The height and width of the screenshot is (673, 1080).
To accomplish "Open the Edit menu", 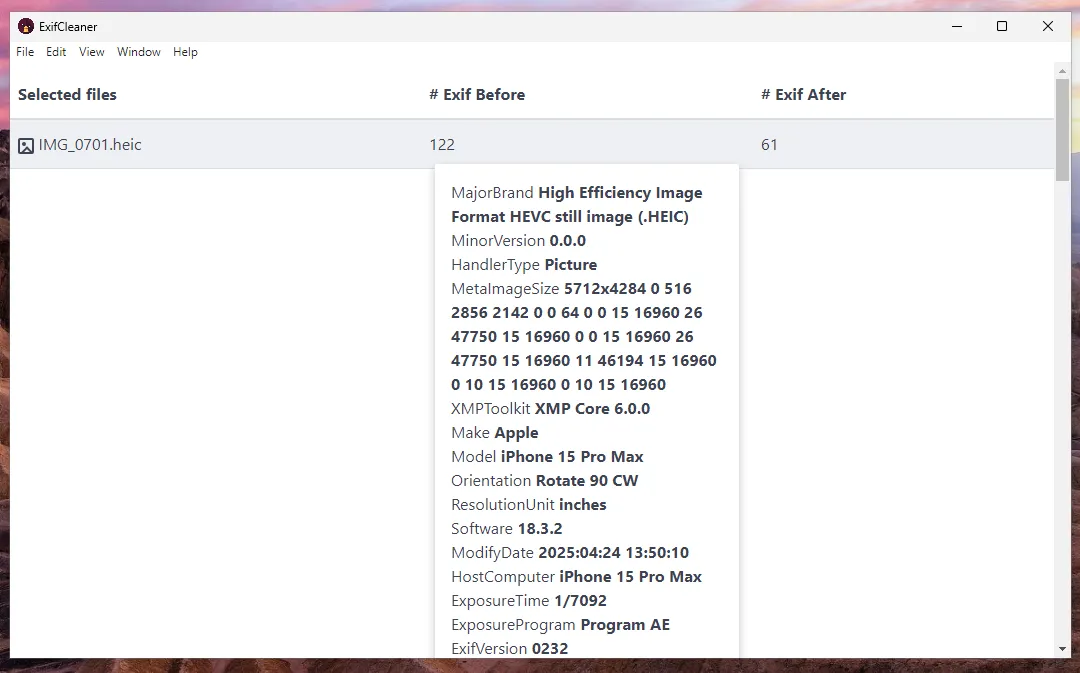I will (56, 52).
